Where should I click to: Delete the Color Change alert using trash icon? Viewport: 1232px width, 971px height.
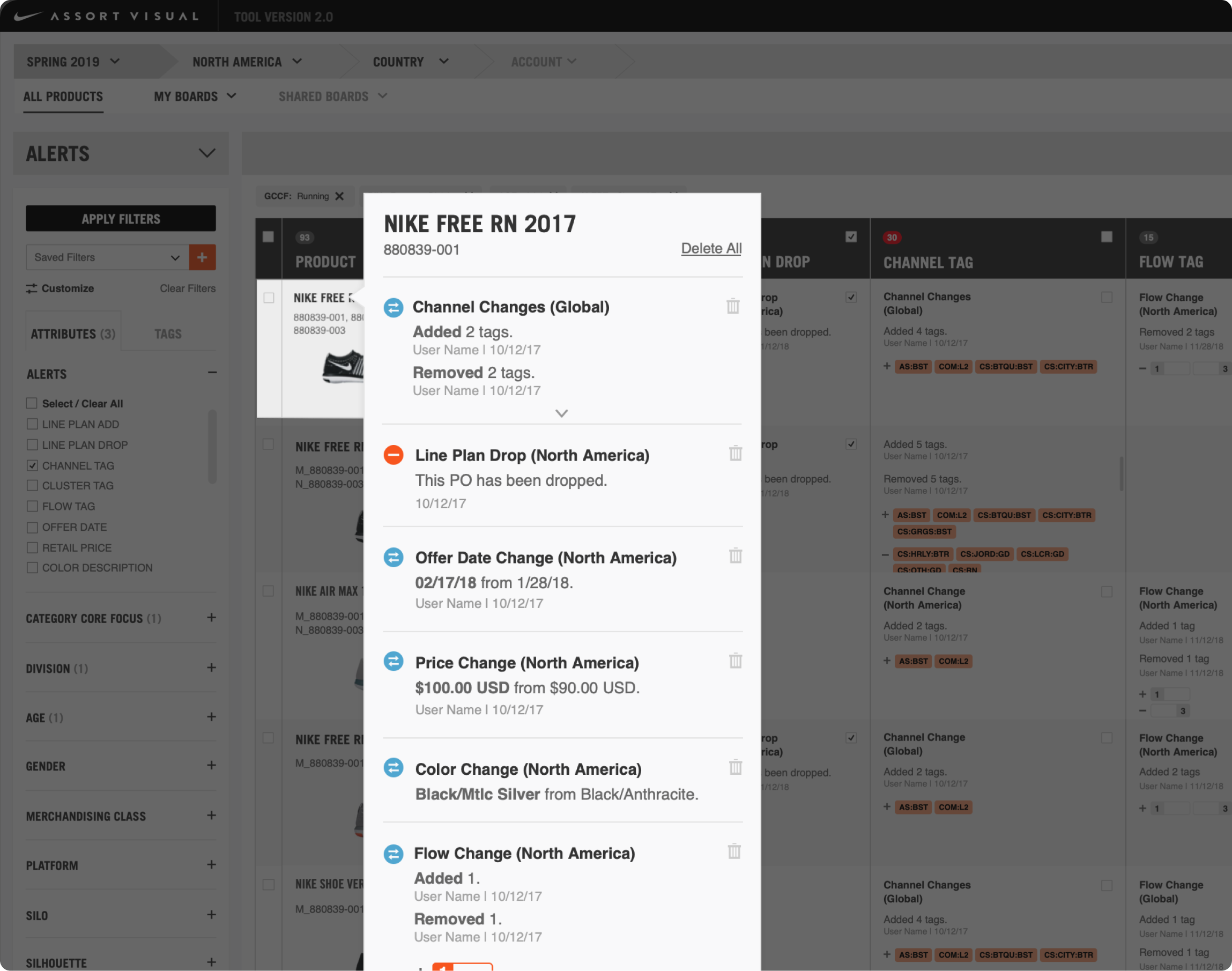coord(735,767)
